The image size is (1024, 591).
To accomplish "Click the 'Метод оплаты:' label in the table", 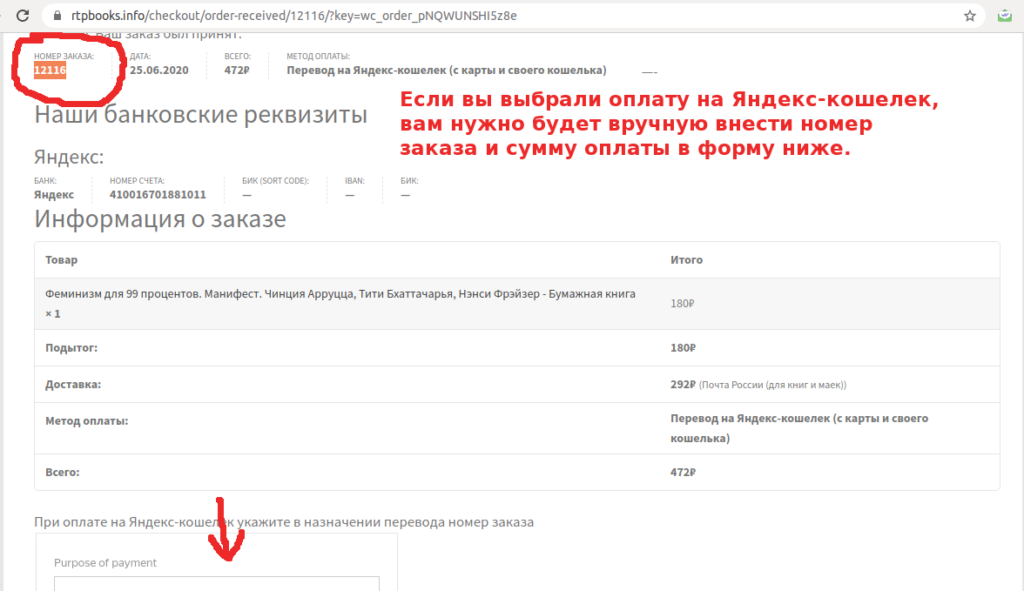I will 87,421.
